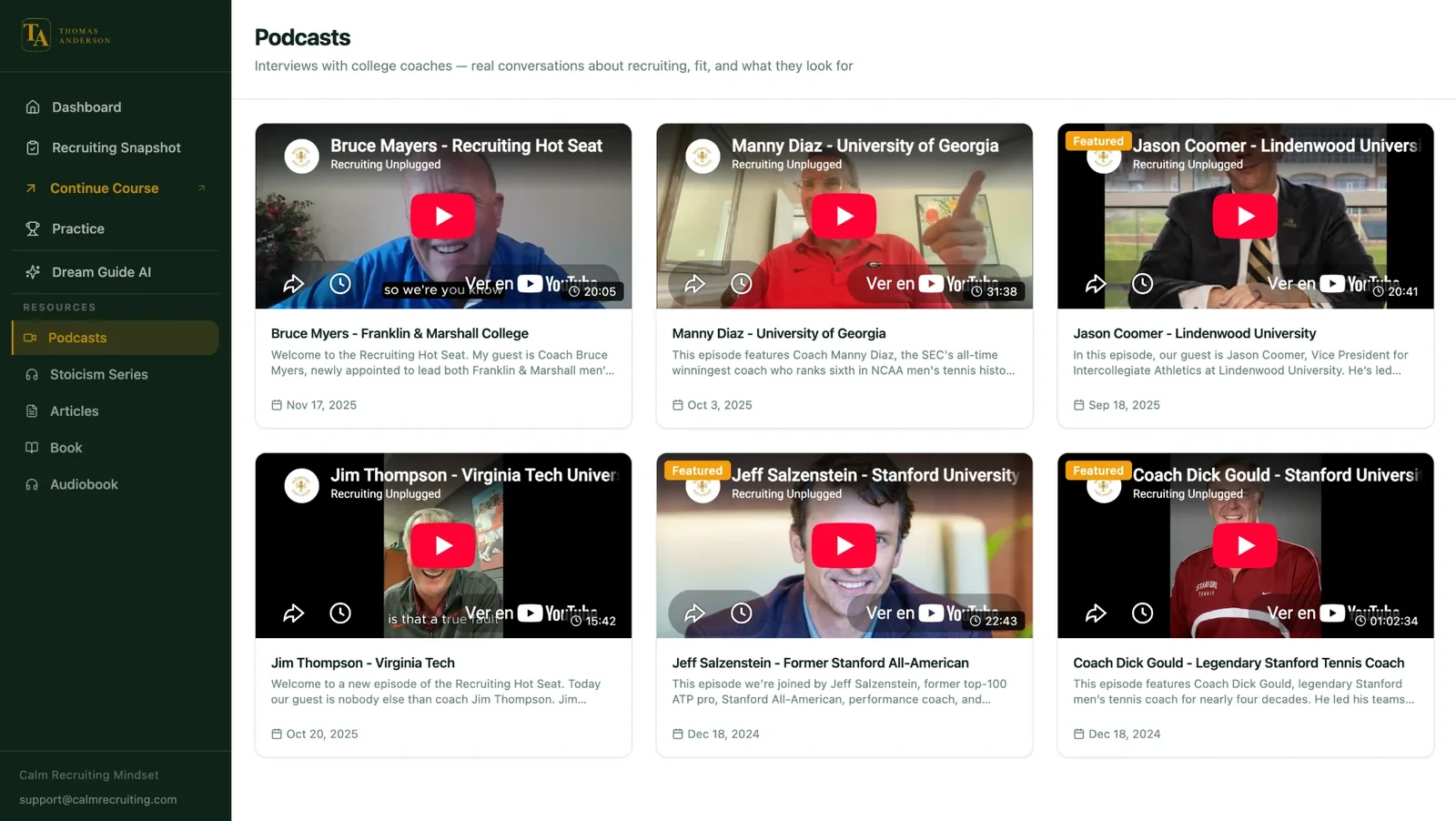1456x821 pixels.
Task: Click the Jim Thompson video channel avatar
Action: (x=301, y=485)
